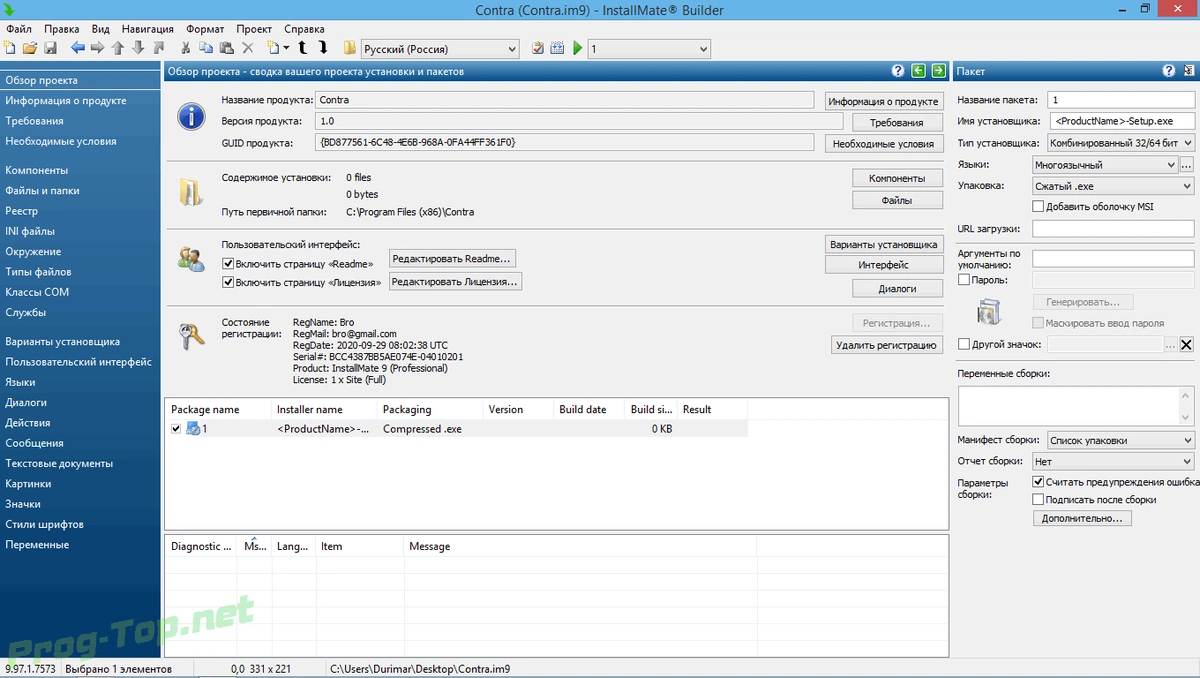Uncheck package 1 row checkbox
This screenshot has width=1200, height=678.
click(x=177, y=429)
